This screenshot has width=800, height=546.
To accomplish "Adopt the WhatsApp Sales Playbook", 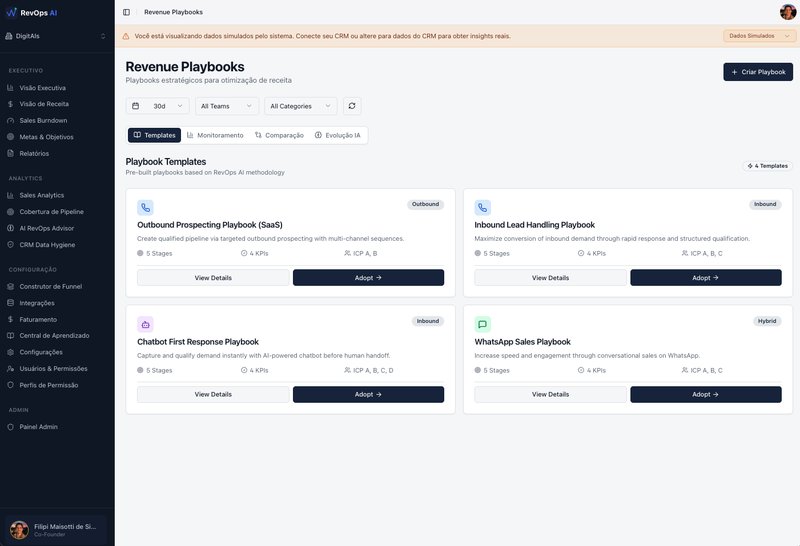I will coord(706,394).
